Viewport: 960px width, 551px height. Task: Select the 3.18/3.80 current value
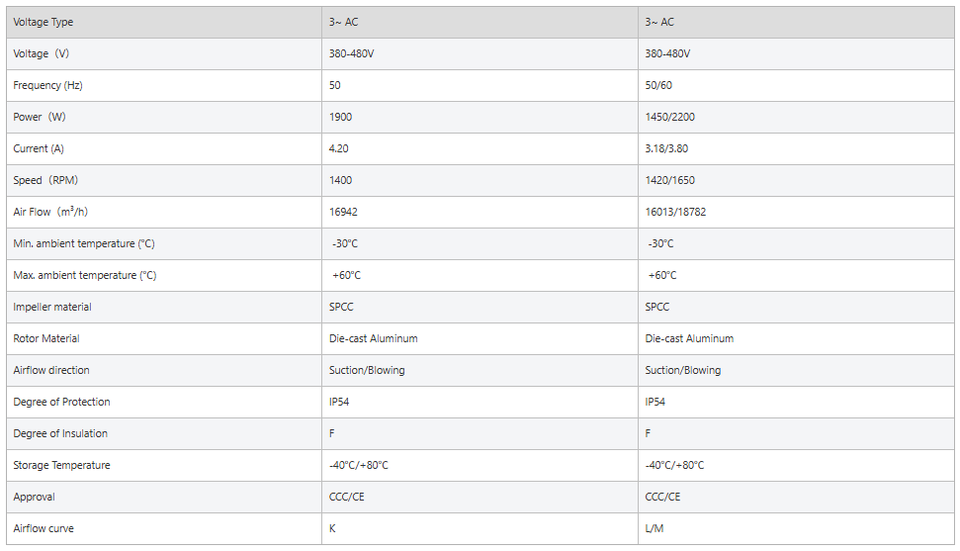tap(666, 149)
